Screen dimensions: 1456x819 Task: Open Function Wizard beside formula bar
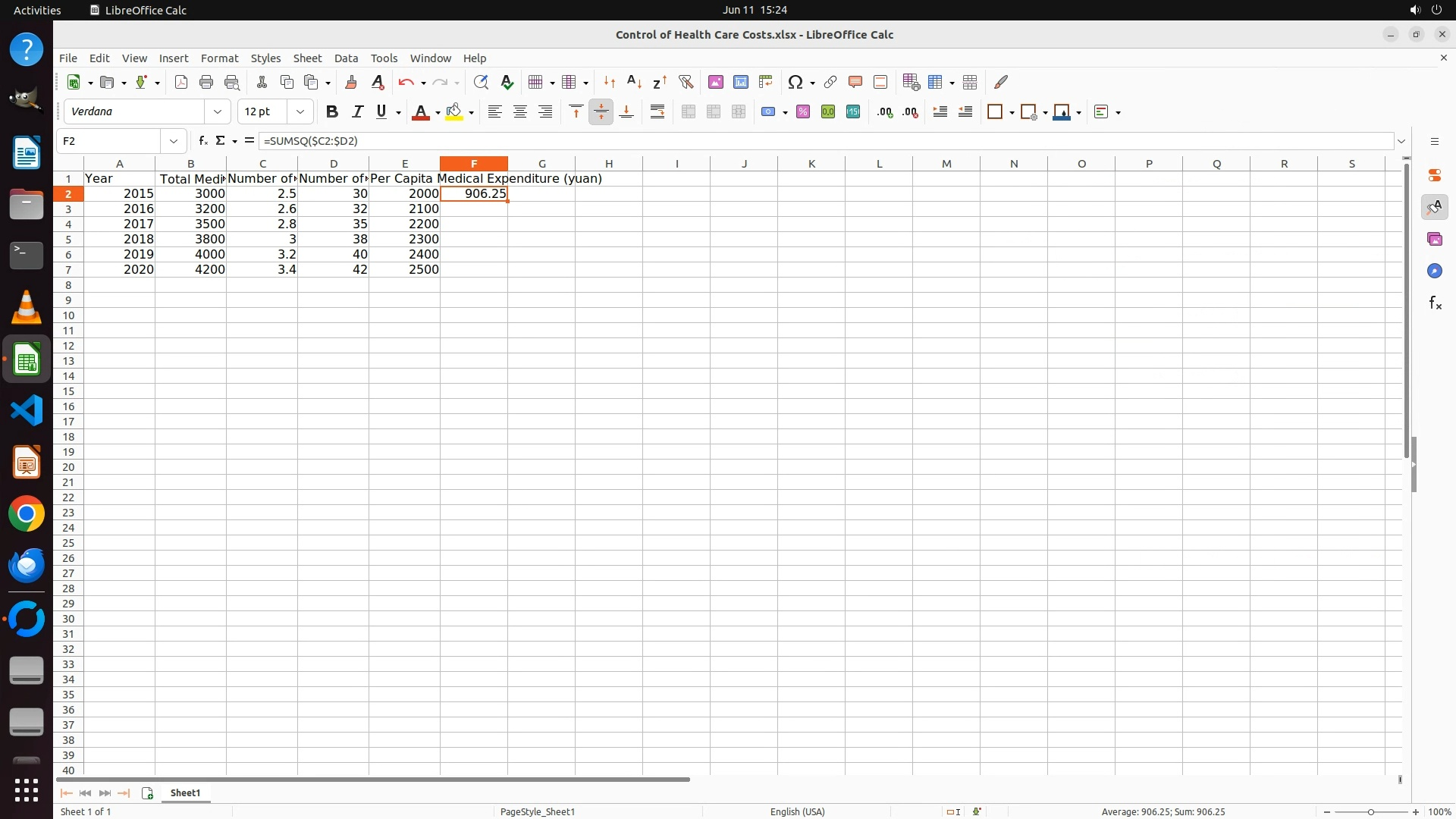(202, 141)
